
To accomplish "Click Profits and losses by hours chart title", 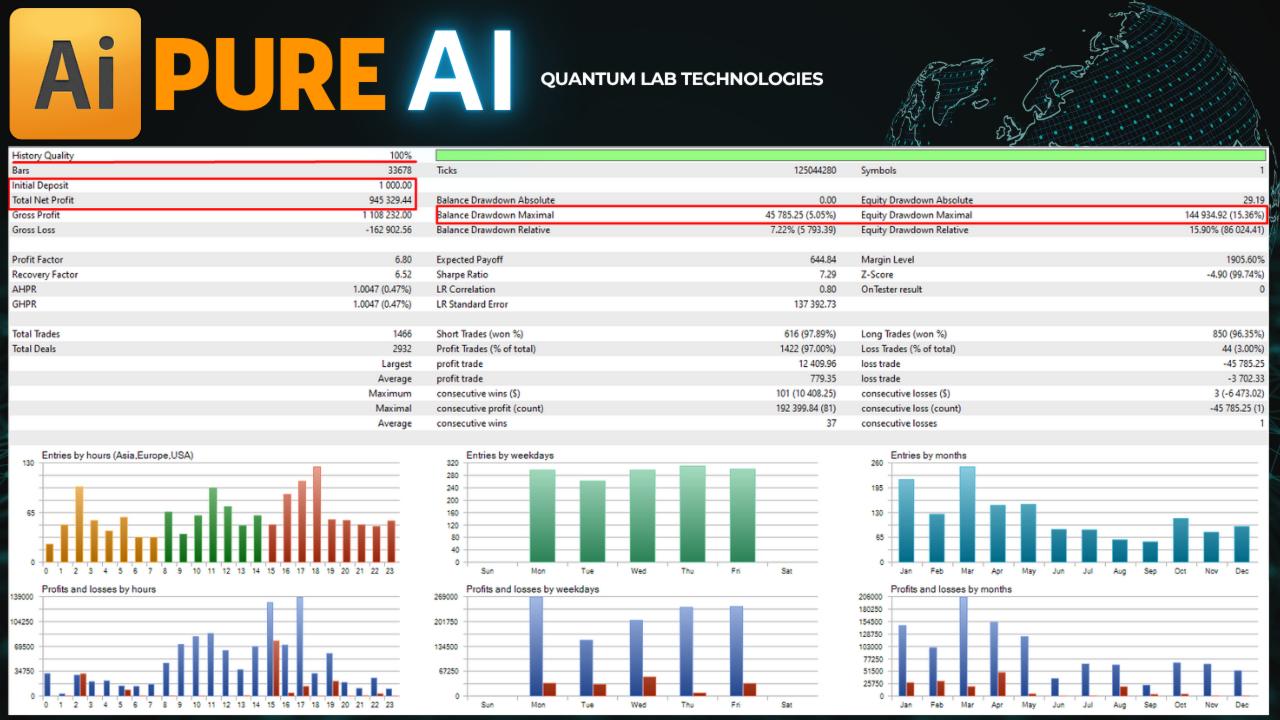I will click(x=98, y=589).
